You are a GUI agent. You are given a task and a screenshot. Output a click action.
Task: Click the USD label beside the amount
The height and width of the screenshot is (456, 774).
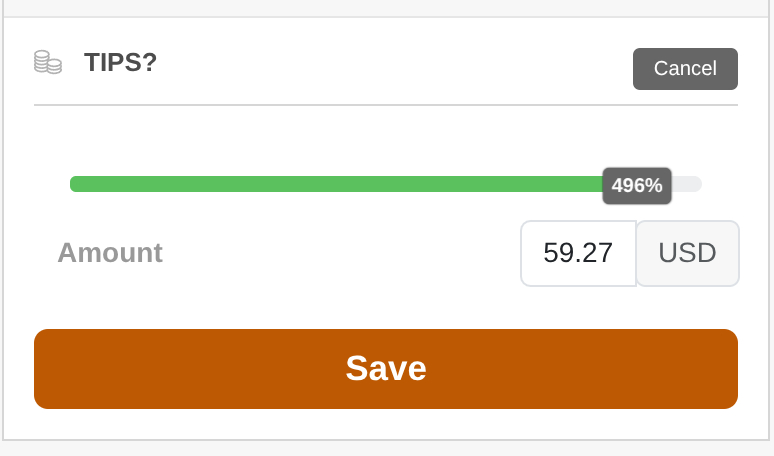point(687,253)
